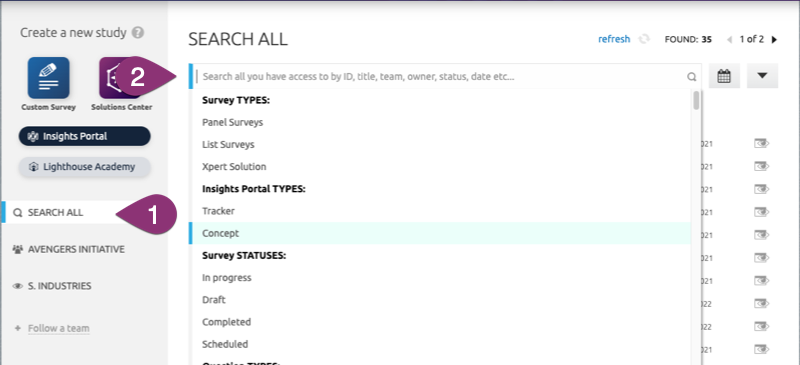Go to next results page arrow

774,39
